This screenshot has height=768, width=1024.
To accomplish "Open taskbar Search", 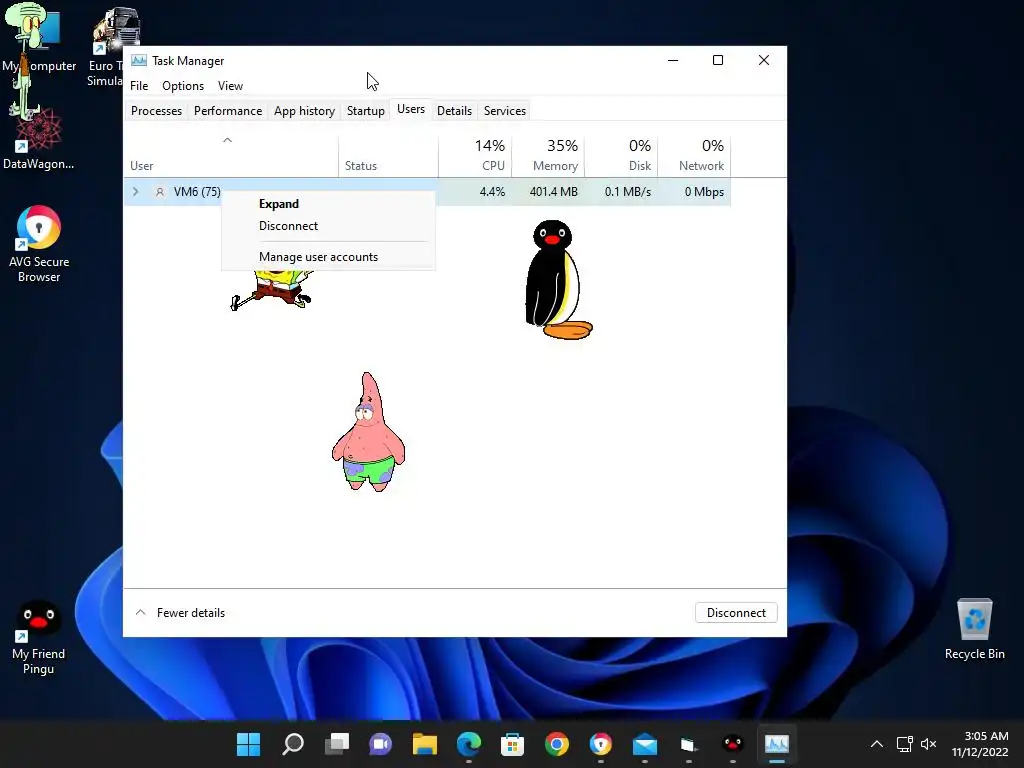I will (293, 744).
